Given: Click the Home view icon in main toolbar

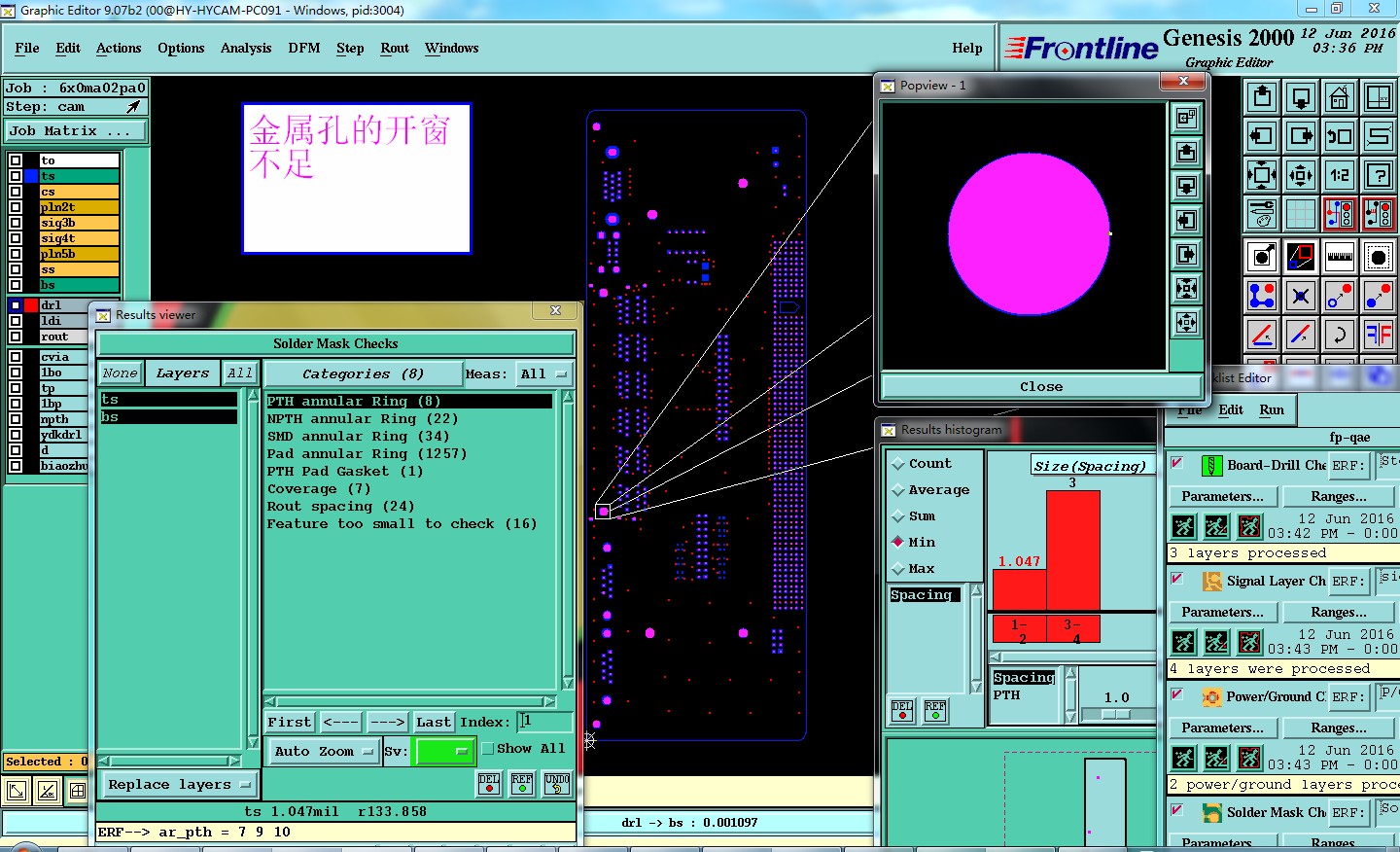Looking at the screenshot, I should pos(1340,97).
